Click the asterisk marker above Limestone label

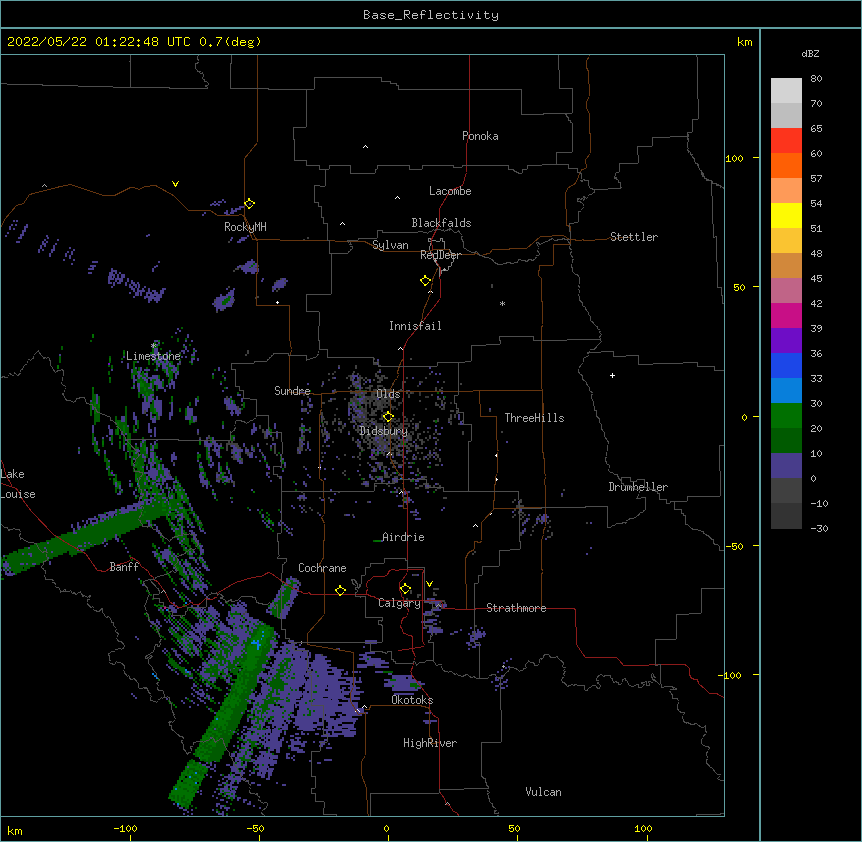[154, 345]
